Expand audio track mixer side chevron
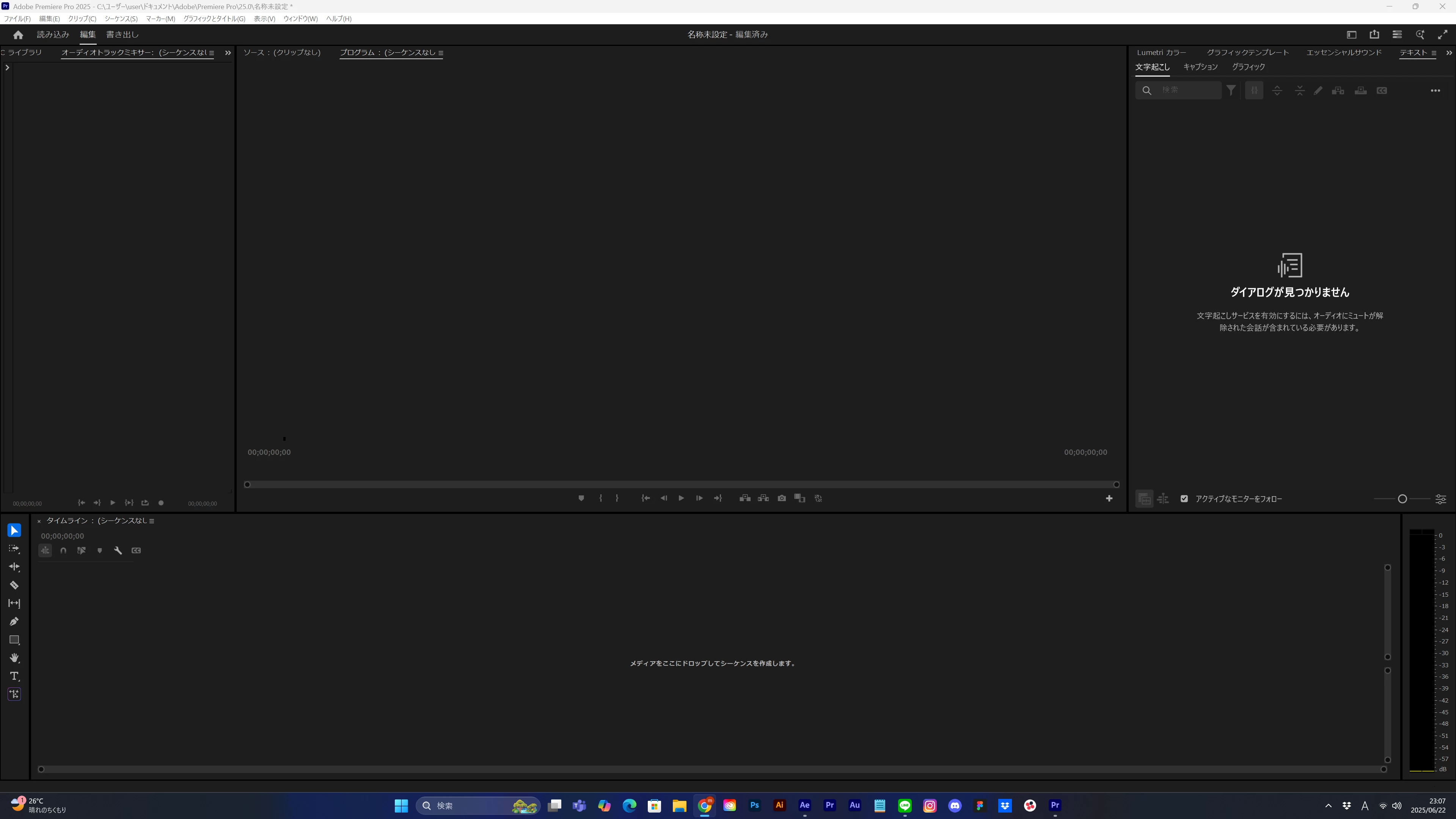This screenshot has height=819, width=1456. [x=7, y=67]
